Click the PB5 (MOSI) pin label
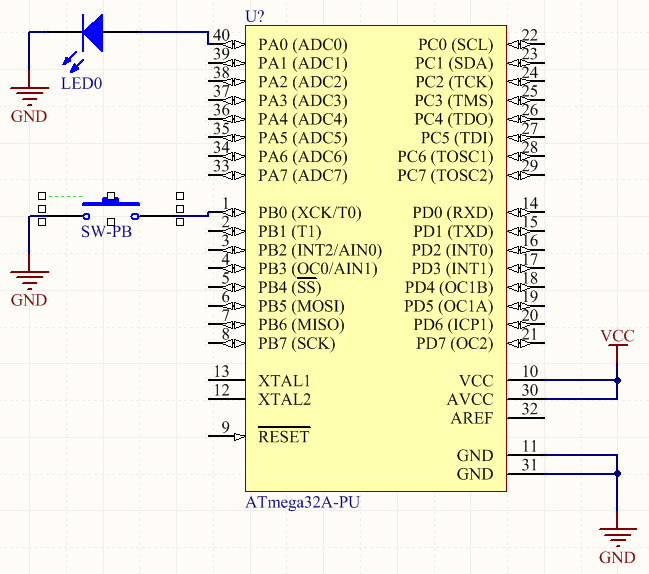The width and height of the screenshot is (649, 574). click(301, 306)
